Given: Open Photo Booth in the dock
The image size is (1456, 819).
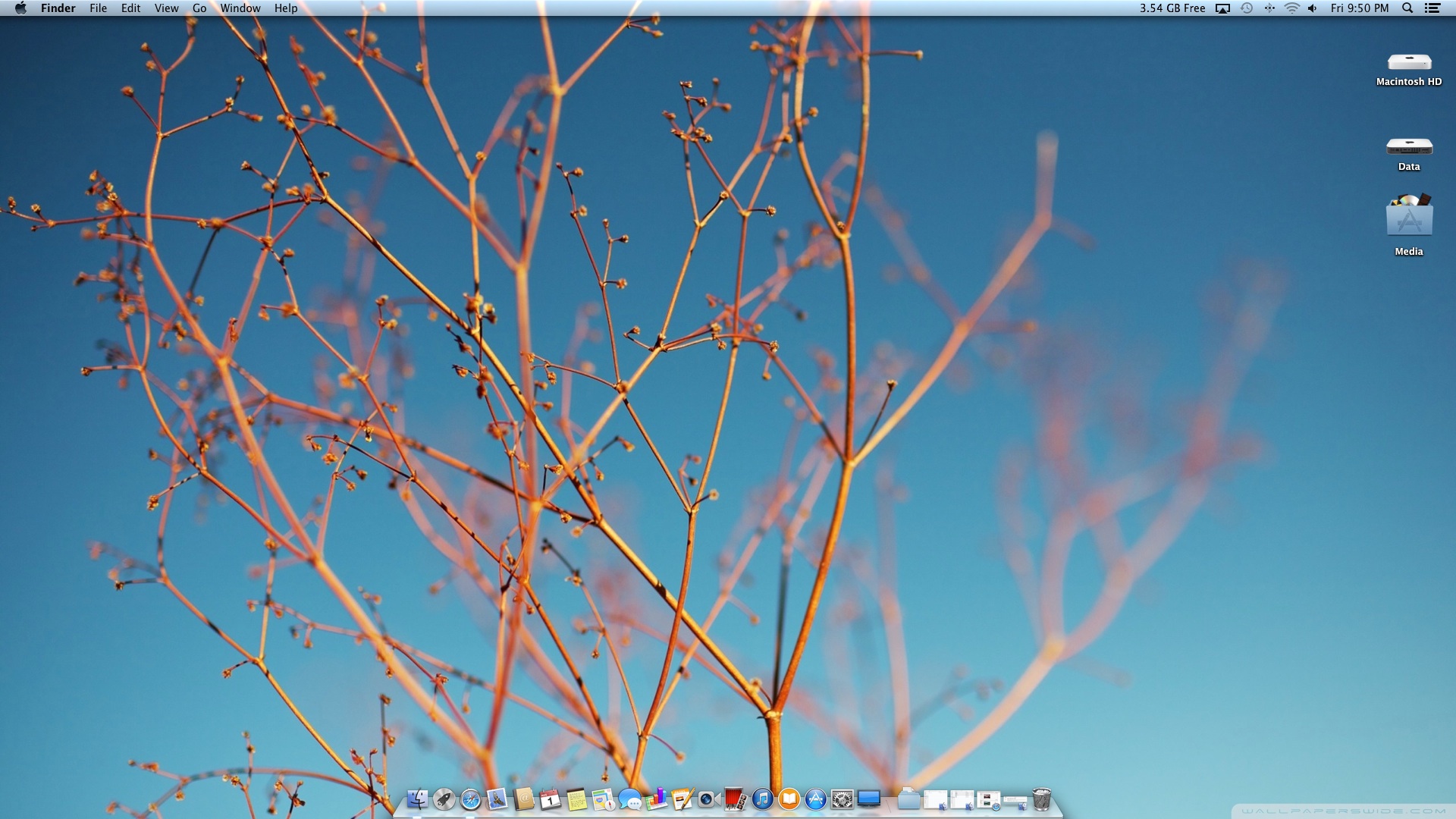Looking at the screenshot, I should point(735,799).
